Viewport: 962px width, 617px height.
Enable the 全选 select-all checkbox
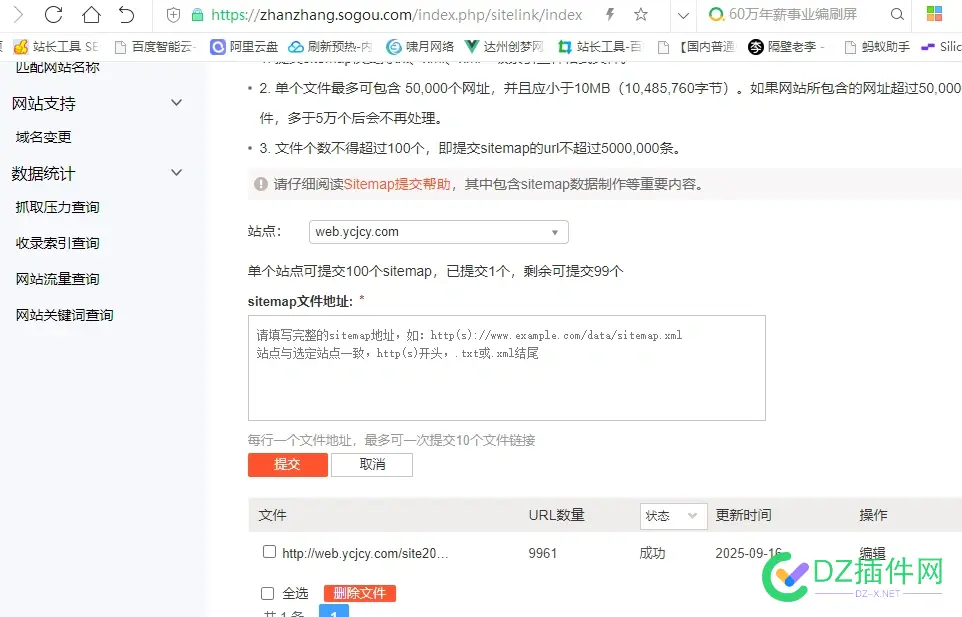pos(267,592)
